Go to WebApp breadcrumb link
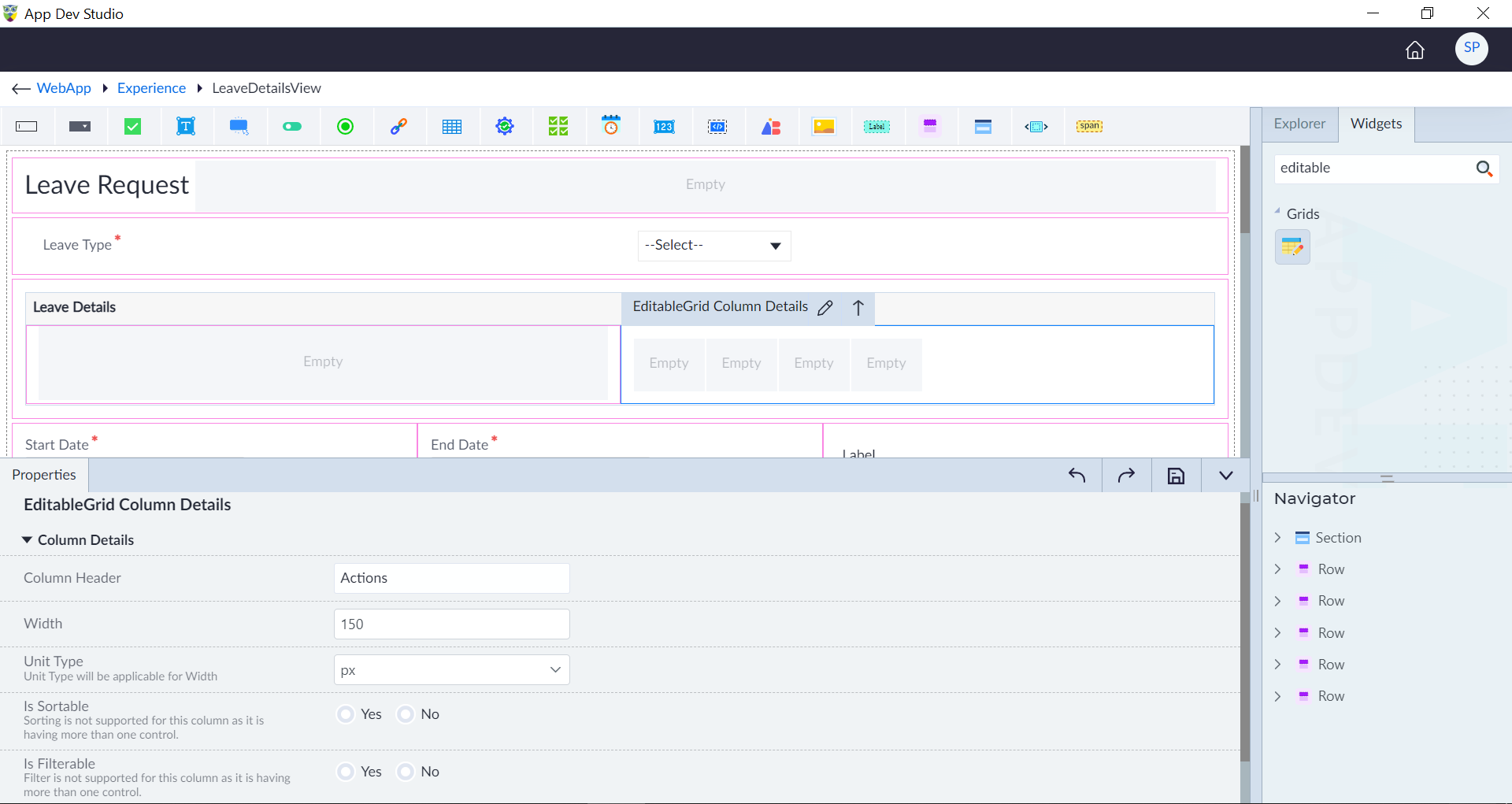Viewport: 1512px width, 804px height. pyautogui.click(x=64, y=88)
